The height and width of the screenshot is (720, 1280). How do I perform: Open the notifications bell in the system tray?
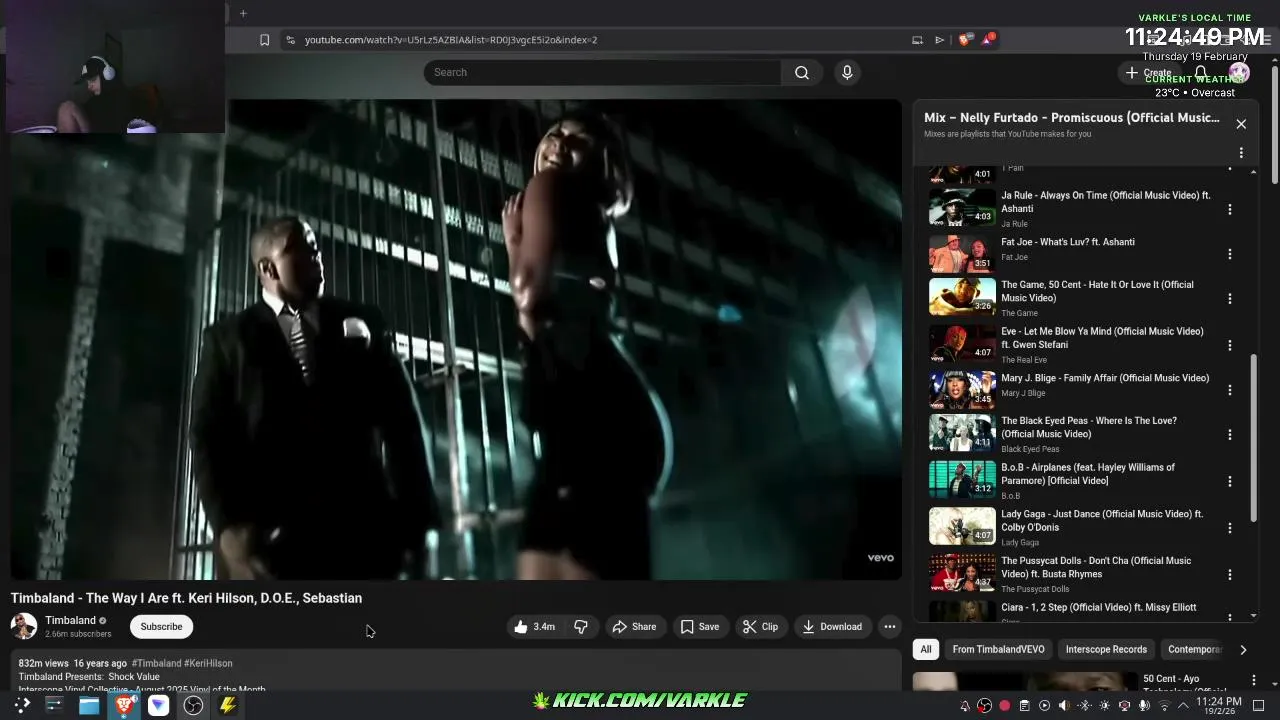965,706
